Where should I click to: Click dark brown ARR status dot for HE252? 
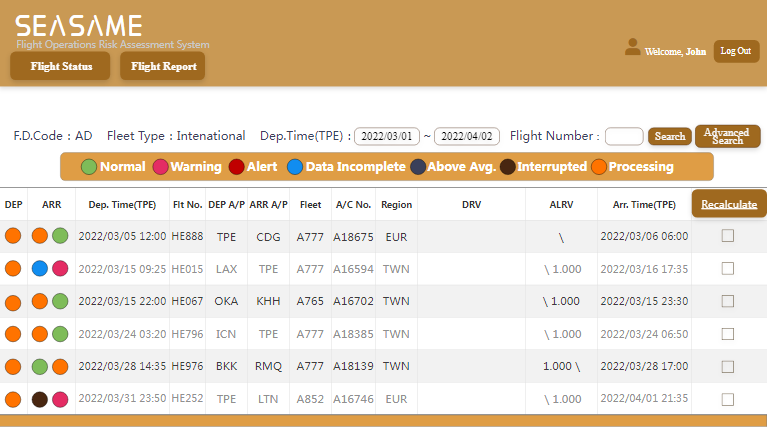click(x=40, y=399)
